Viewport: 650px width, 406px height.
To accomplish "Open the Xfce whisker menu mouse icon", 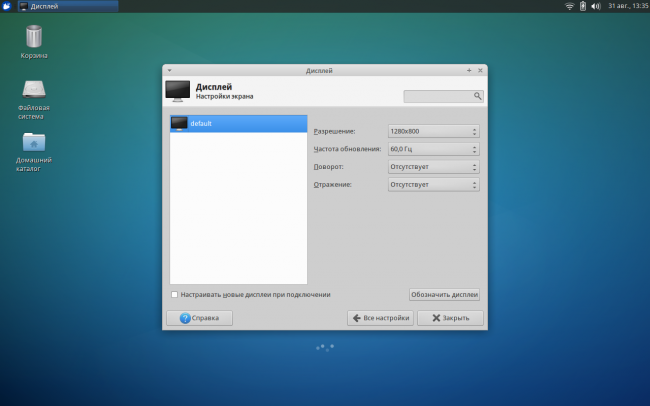I will (x=6, y=6).
